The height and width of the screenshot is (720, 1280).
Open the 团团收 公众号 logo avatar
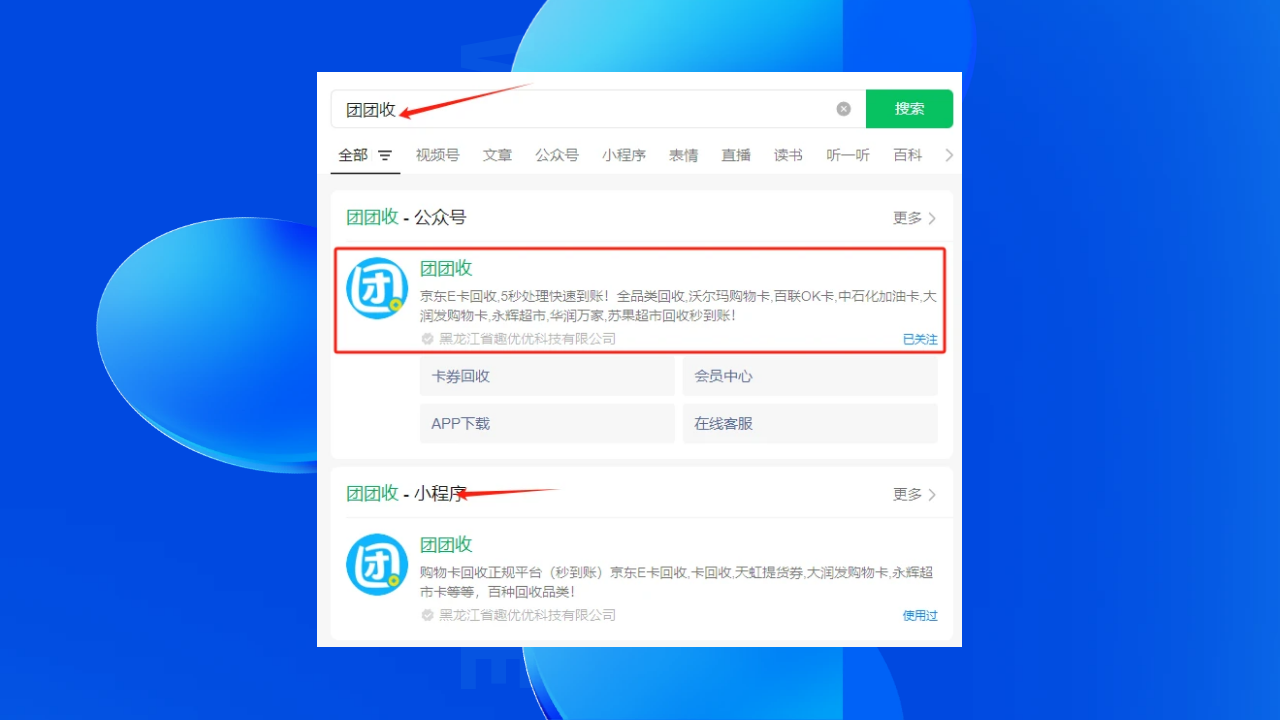[x=377, y=289]
